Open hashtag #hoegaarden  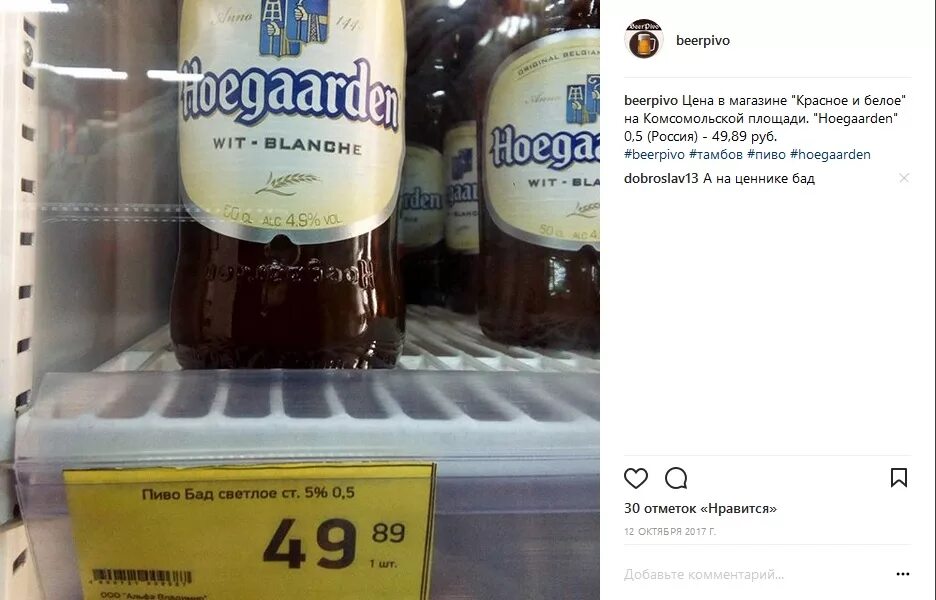coord(830,154)
